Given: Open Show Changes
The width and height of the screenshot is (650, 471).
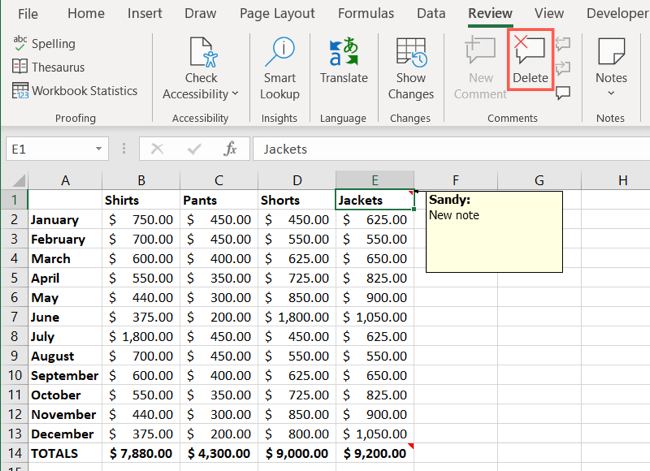Looking at the screenshot, I should (x=410, y=68).
